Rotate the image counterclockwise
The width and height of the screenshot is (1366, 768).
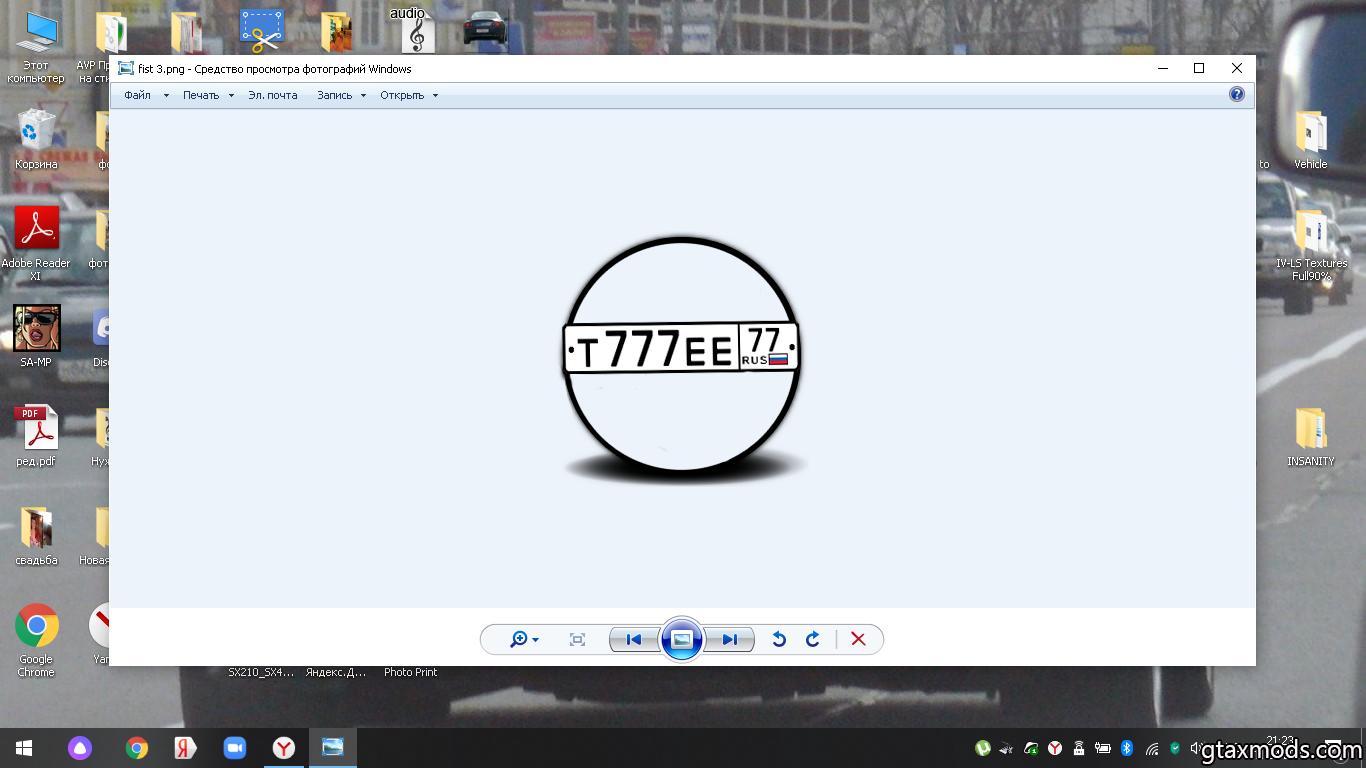coord(779,640)
